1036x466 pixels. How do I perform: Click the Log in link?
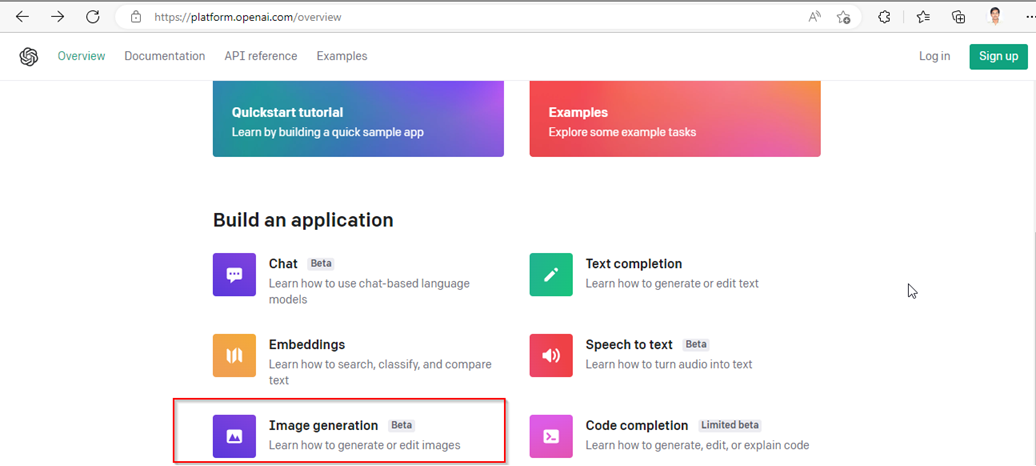[x=934, y=56]
